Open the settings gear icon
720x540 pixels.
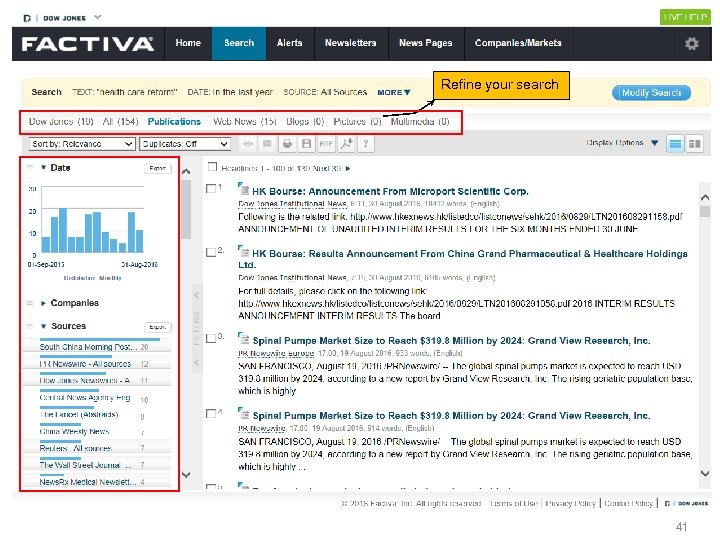point(692,44)
